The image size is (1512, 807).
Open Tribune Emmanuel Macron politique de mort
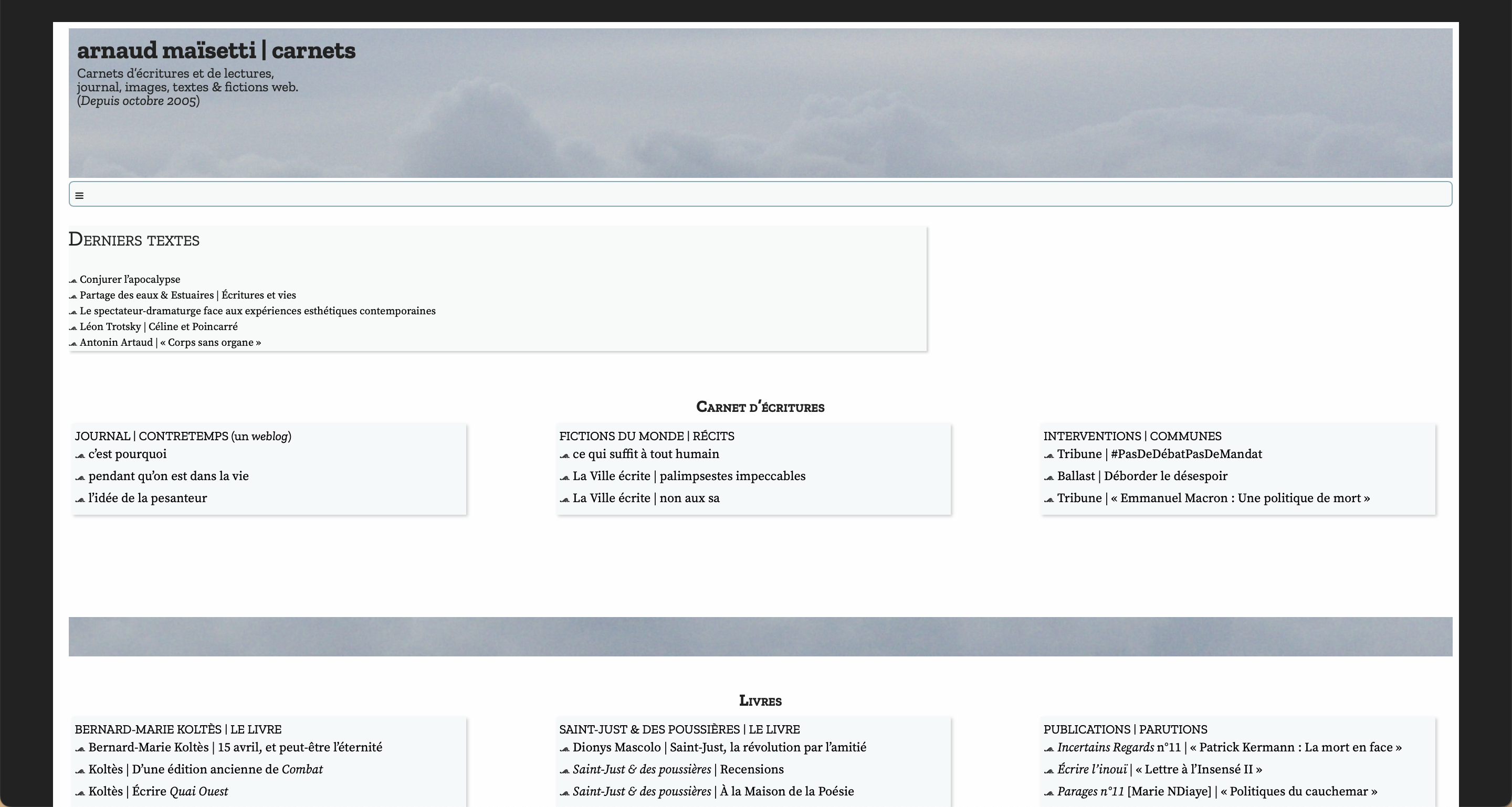[1213, 498]
